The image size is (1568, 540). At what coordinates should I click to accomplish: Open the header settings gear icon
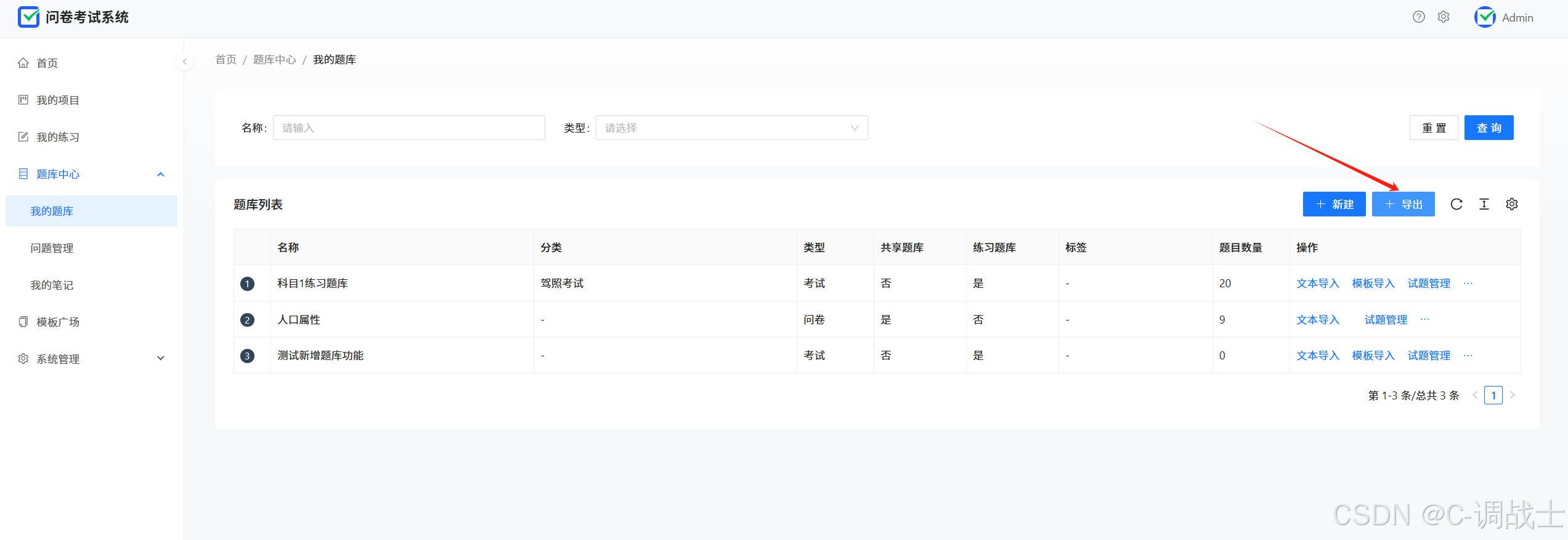(1444, 17)
